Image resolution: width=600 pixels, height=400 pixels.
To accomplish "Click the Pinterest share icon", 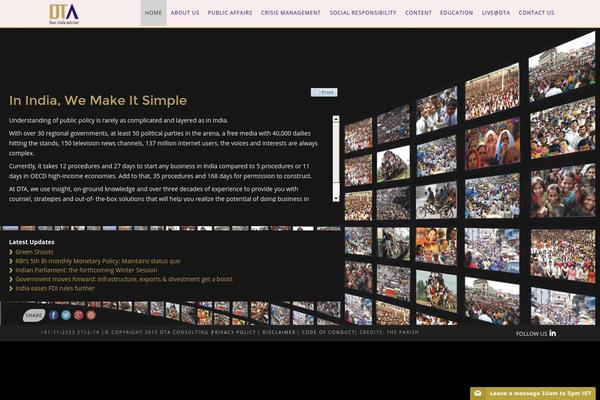I will tap(91, 315).
